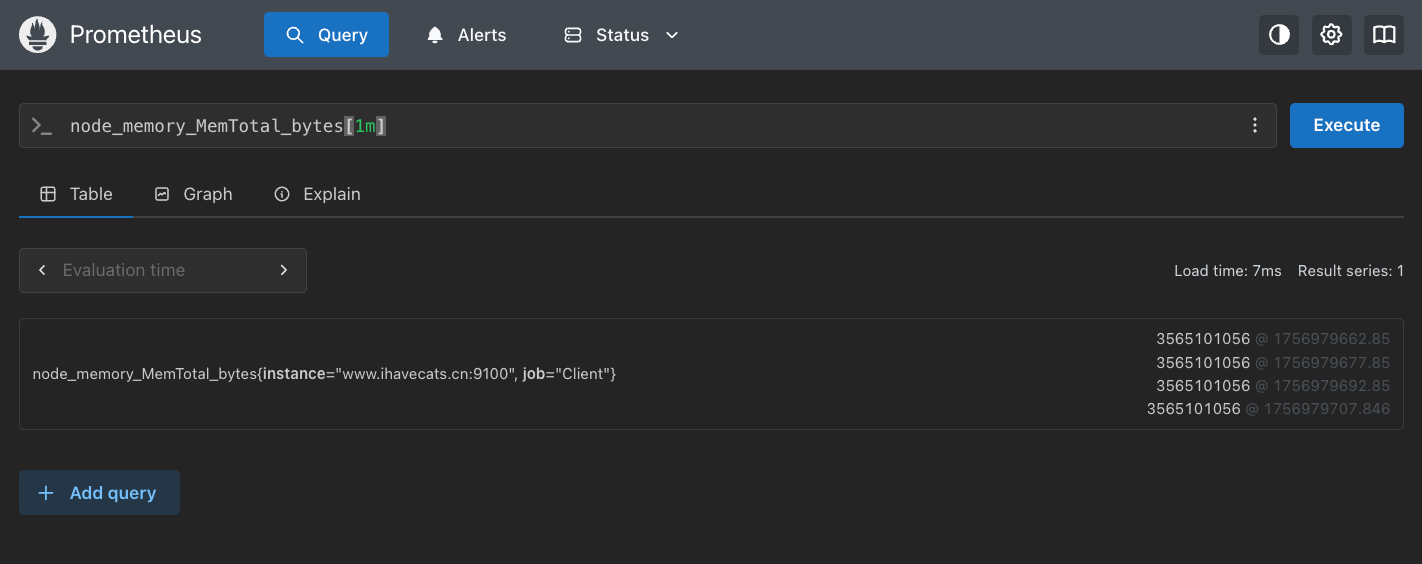This screenshot has height=564, width=1422.
Task: Click the expression prompt icon in query bar
Action: tap(42, 126)
